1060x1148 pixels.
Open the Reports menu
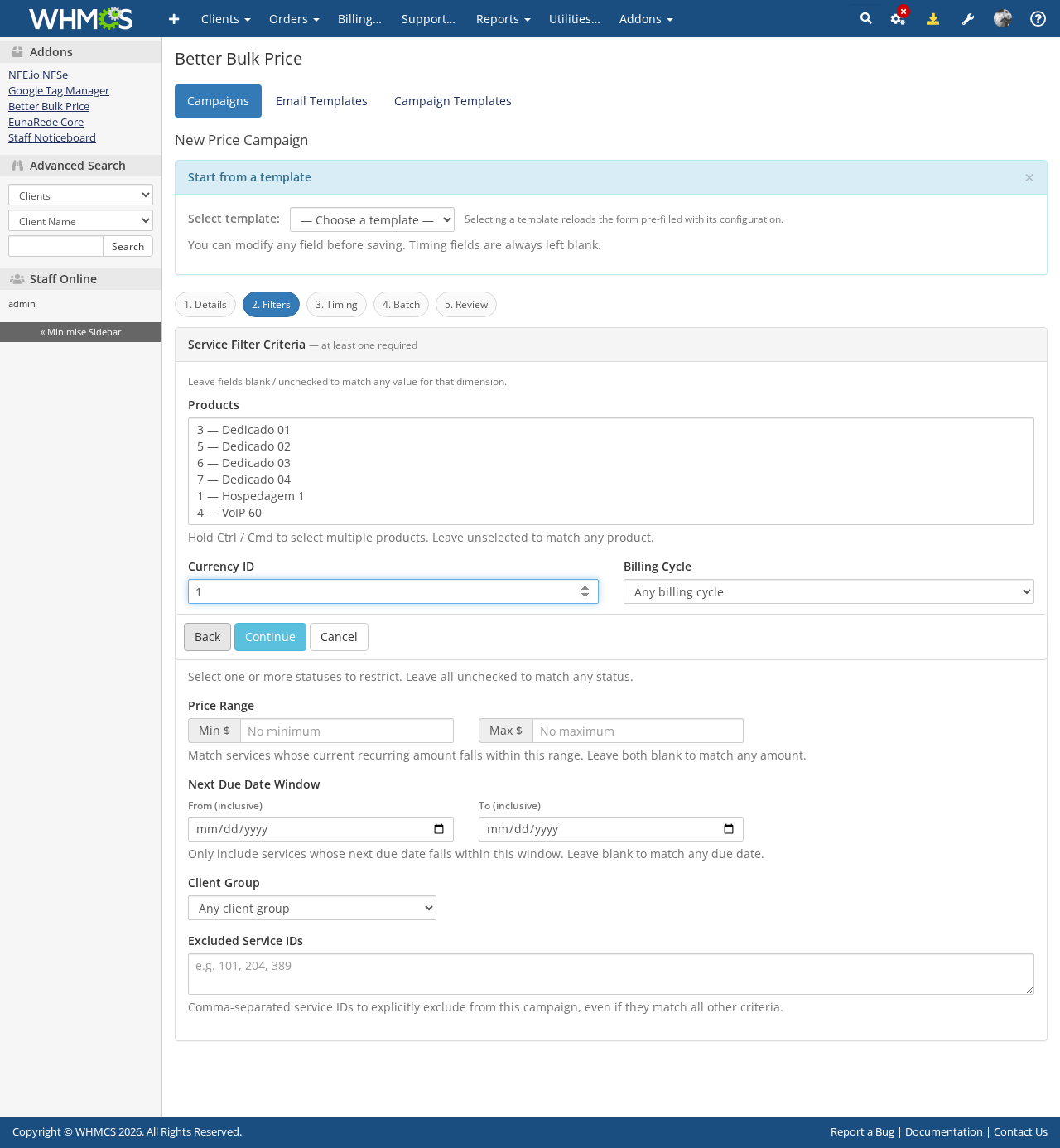pos(502,18)
